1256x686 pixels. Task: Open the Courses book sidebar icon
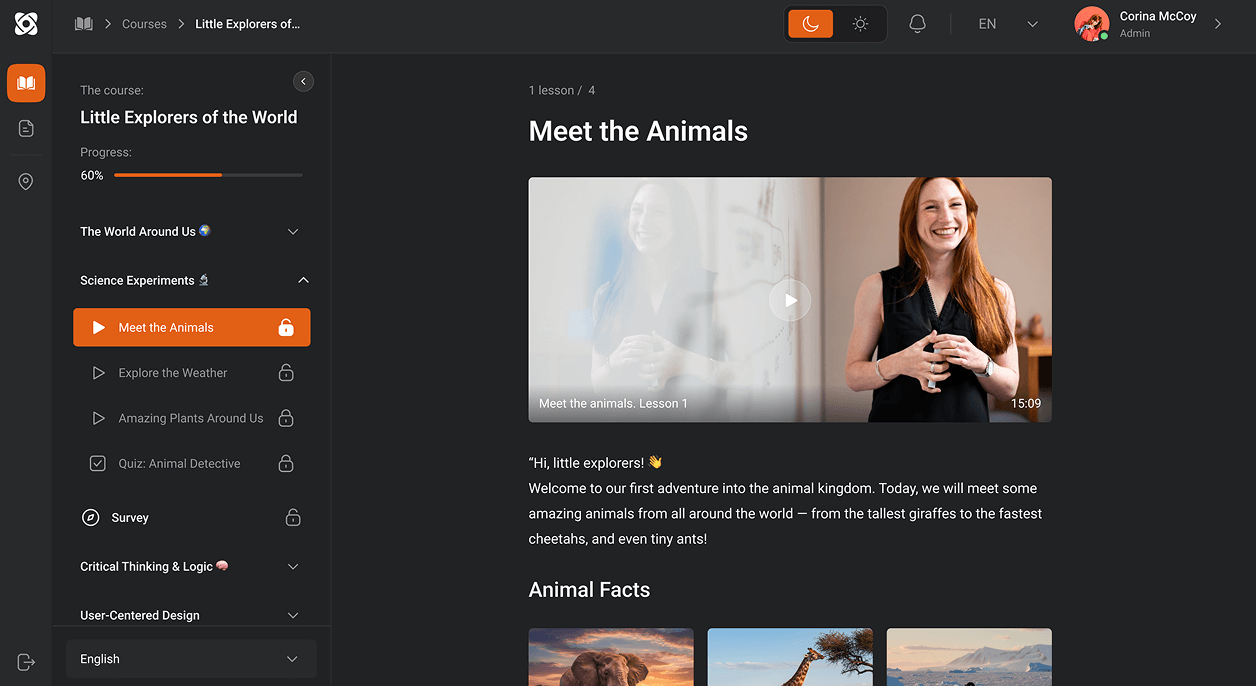(x=26, y=83)
